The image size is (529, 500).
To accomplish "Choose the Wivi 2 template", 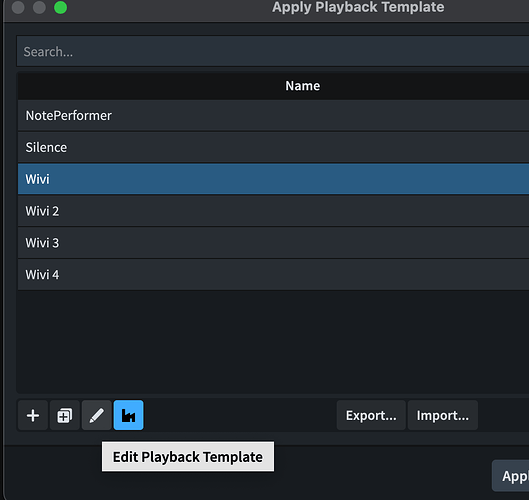I will (273, 211).
